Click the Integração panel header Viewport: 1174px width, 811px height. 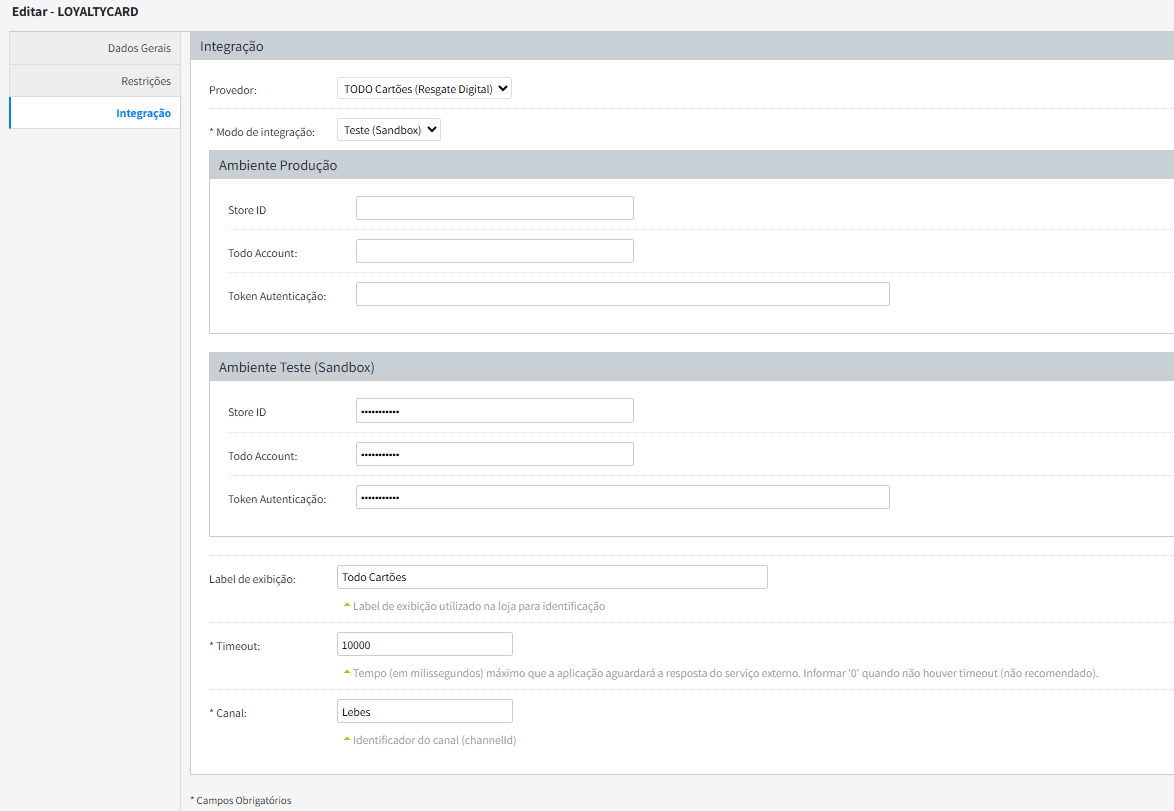point(232,46)
